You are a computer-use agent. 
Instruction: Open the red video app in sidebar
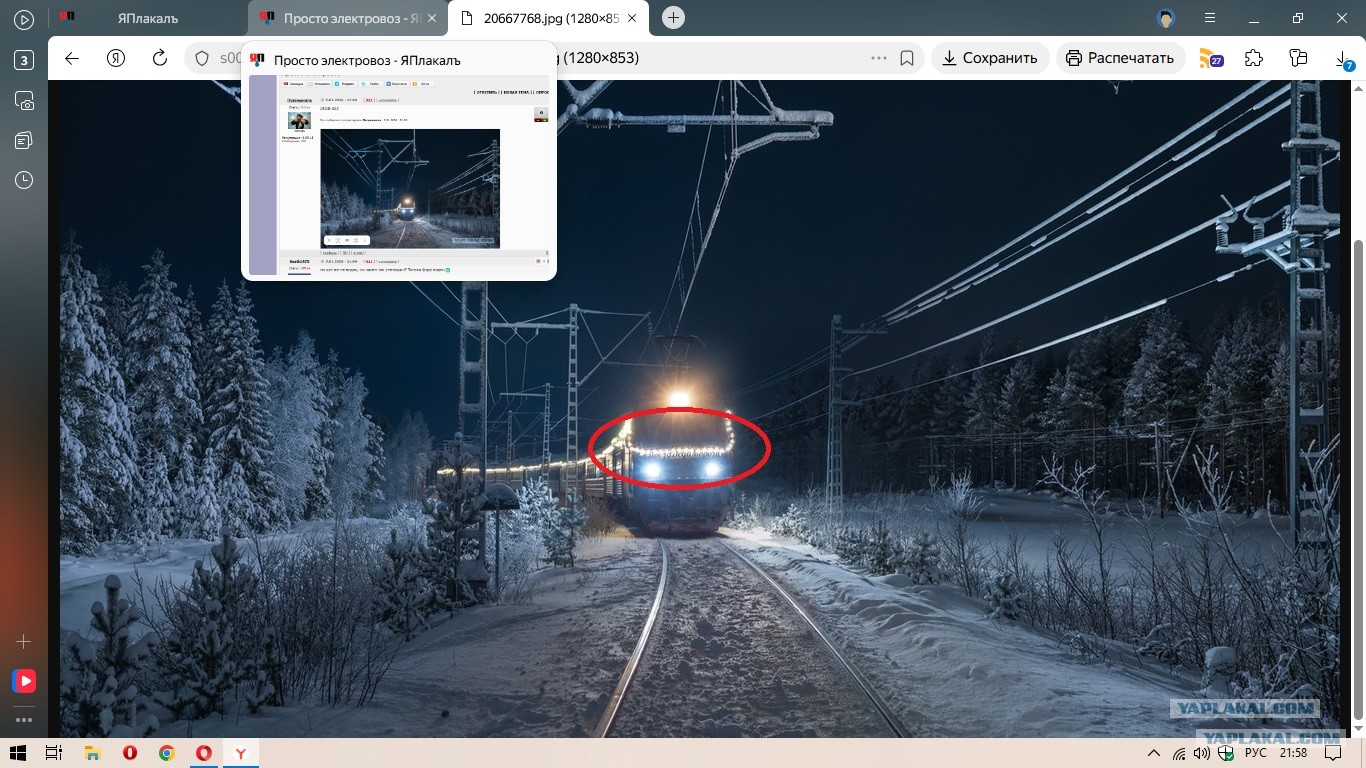[24, 681]
